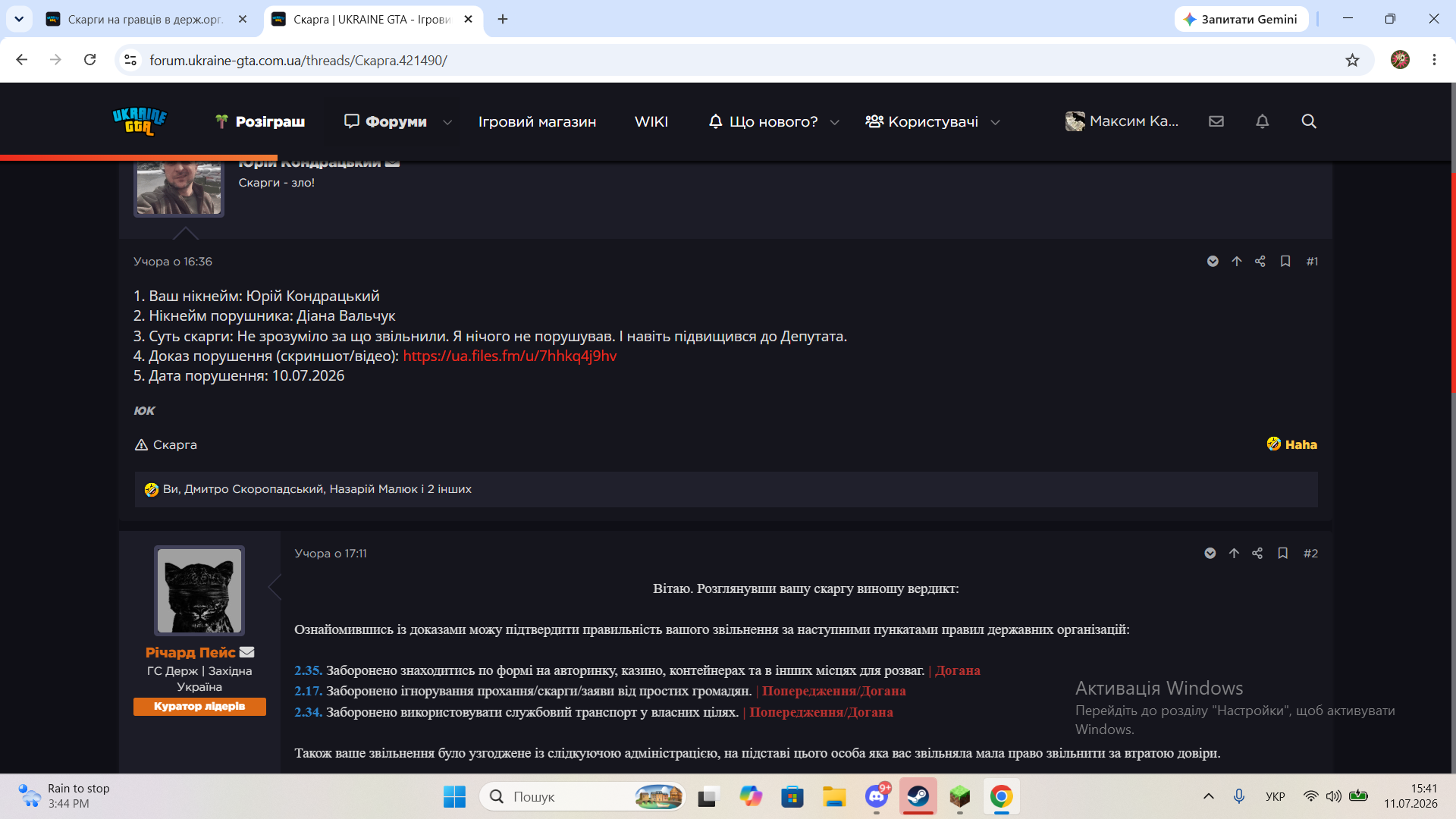Open rule 2.34 link
The width and height of the screenshot is (1456, 819).
[308, 712]
